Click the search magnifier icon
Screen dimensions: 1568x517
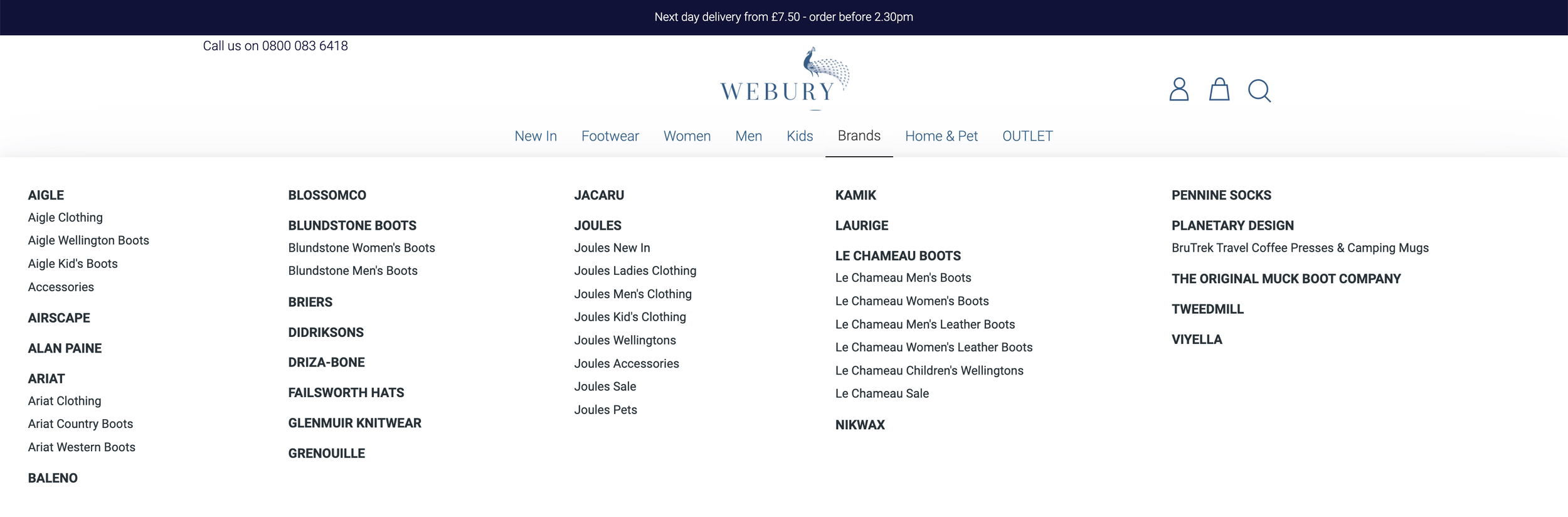pos(1259,91)
